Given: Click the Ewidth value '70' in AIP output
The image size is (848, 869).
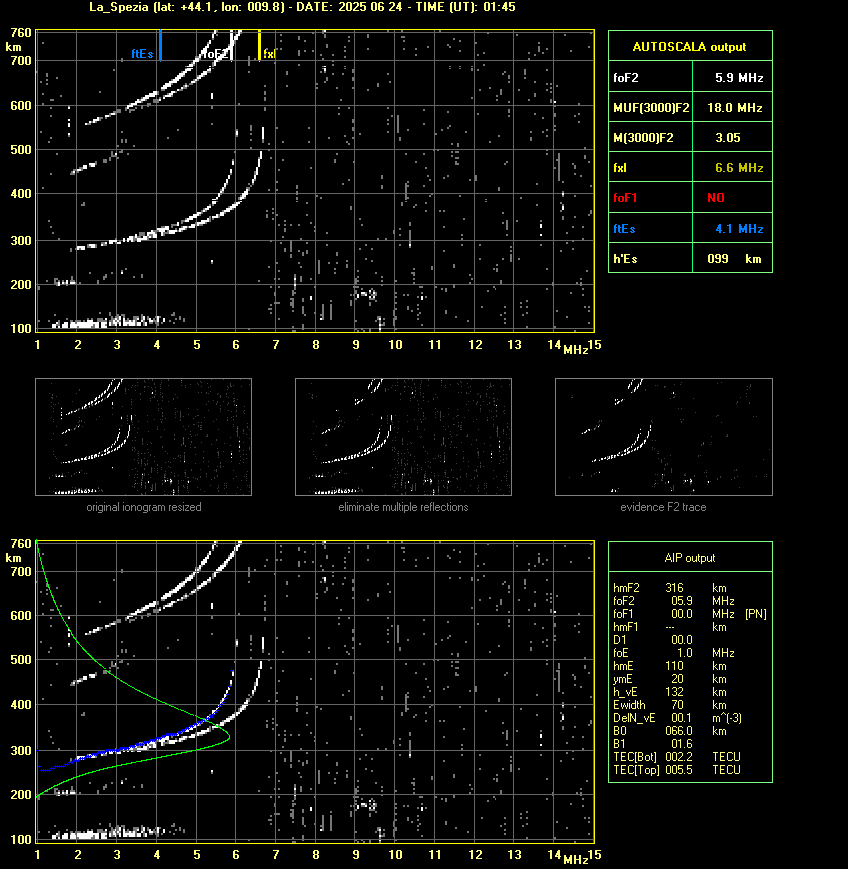Looking at the screenshot, I should tap(677, 705).
